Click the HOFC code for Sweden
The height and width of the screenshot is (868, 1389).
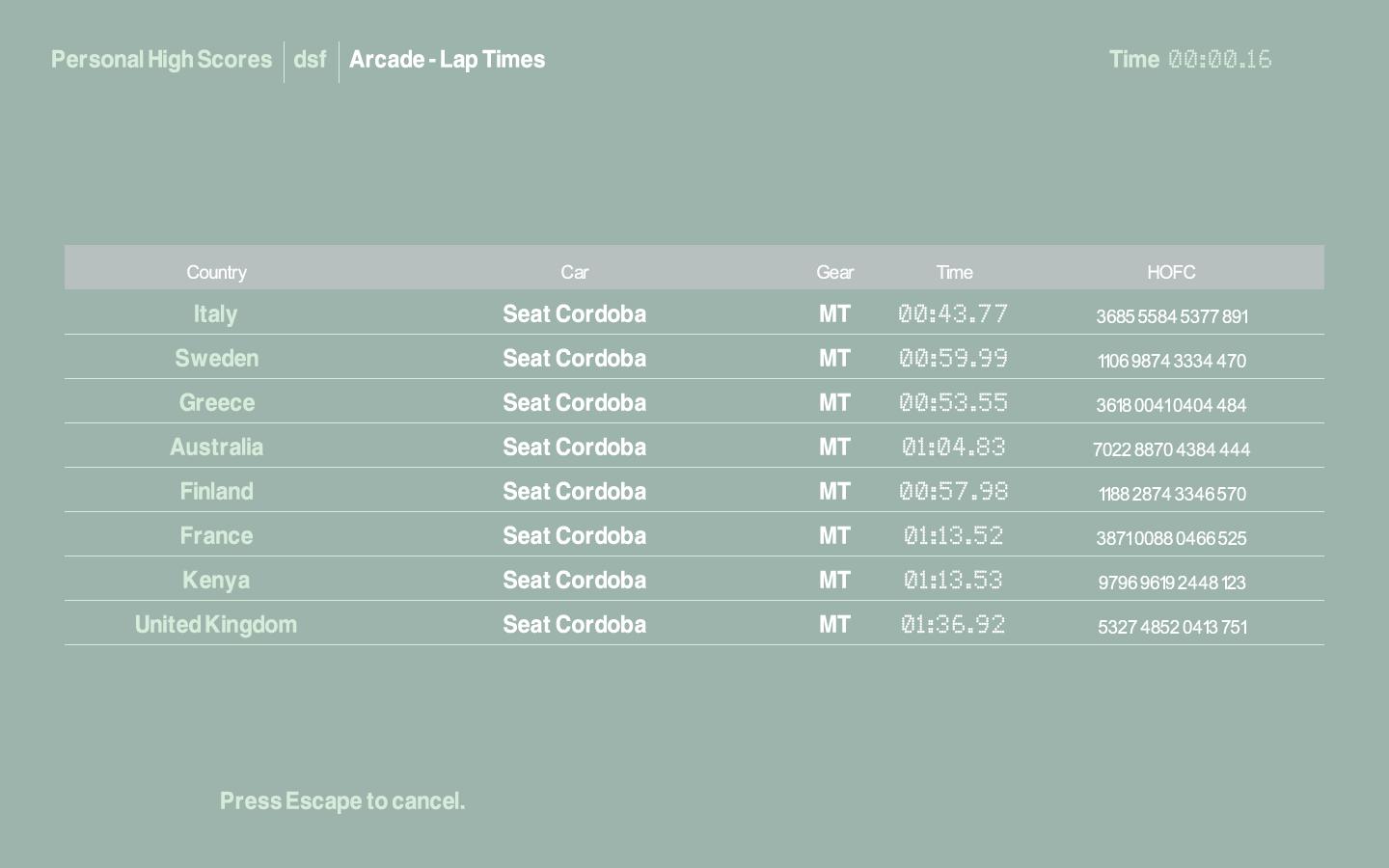(1171, 361)
